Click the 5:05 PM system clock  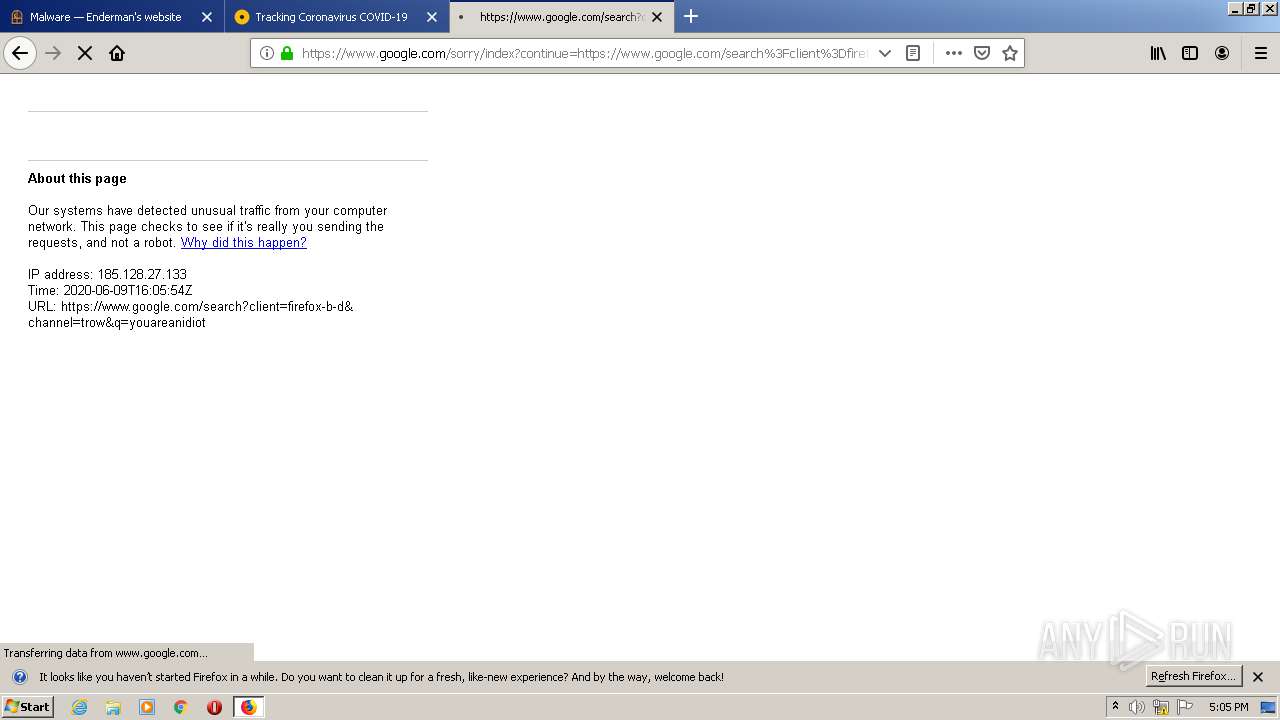[1228, 707]
